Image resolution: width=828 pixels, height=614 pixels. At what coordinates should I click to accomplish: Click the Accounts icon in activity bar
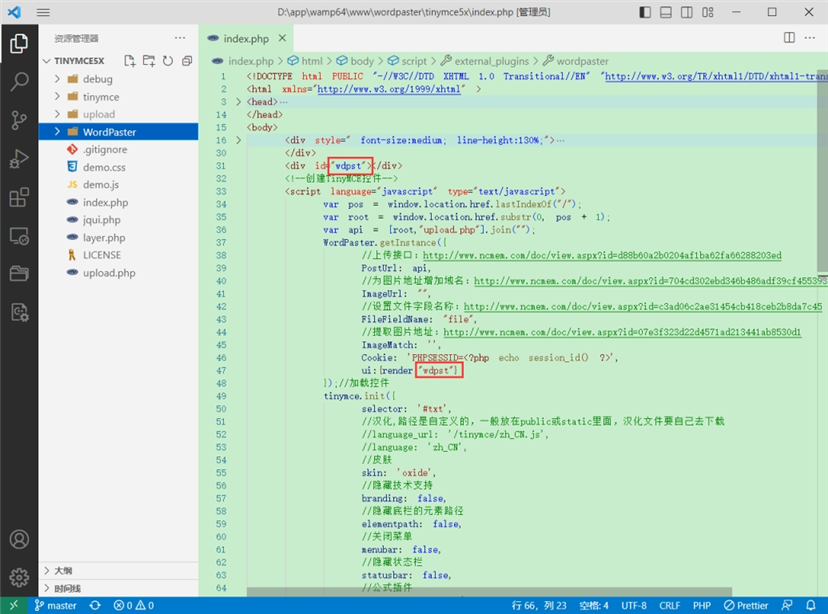[19, 540]
